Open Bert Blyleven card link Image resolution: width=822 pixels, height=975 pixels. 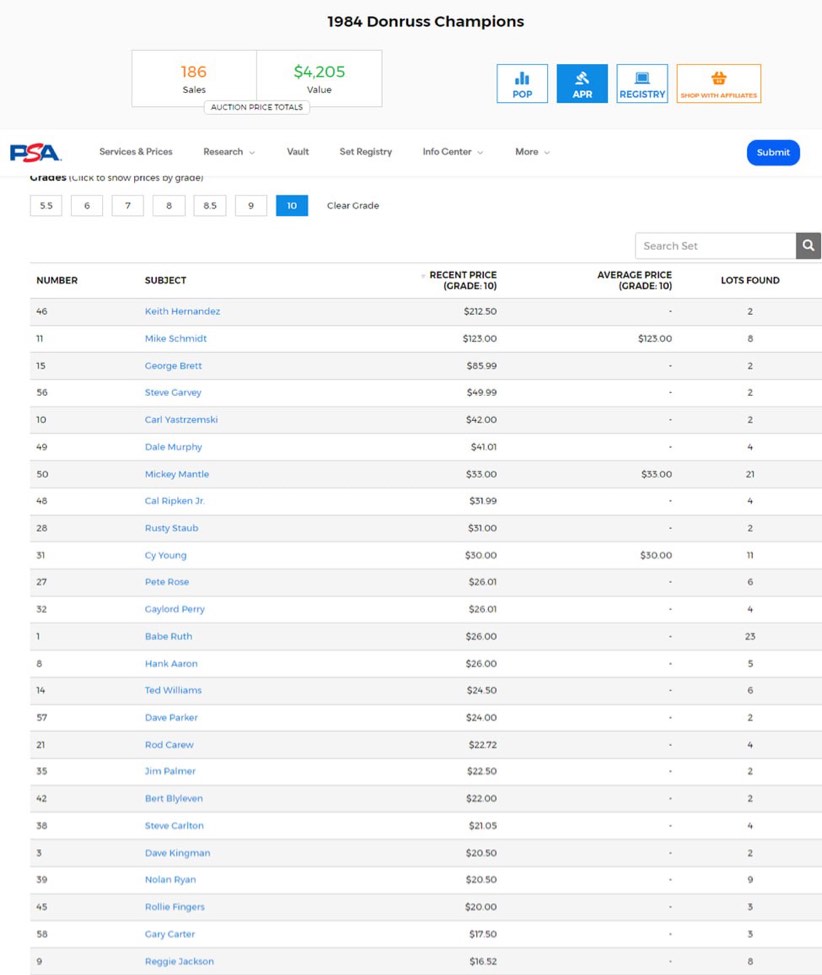click(x=173, y=799)
